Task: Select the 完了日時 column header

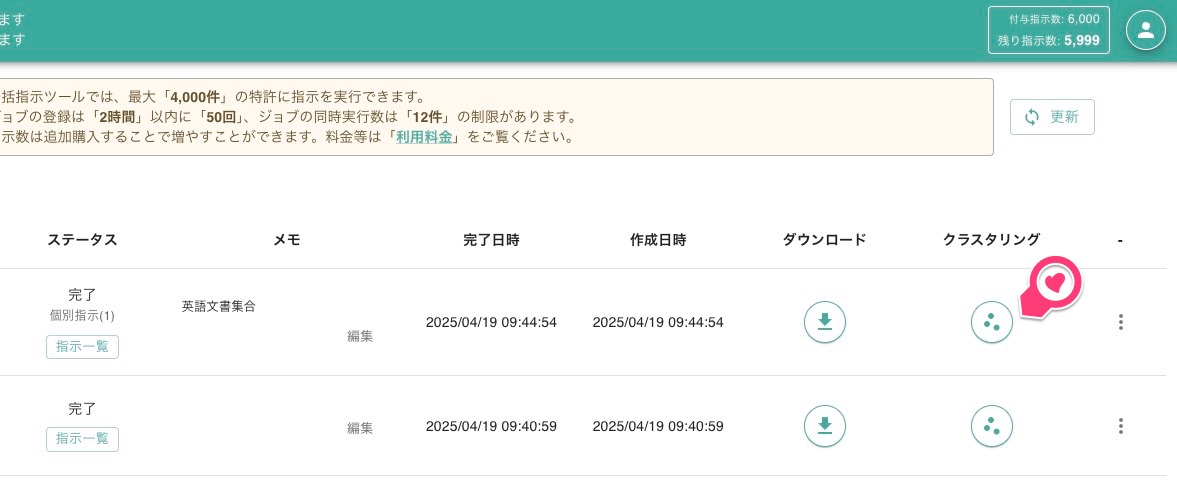Action: pyautogui.click(x=491, y=240)
